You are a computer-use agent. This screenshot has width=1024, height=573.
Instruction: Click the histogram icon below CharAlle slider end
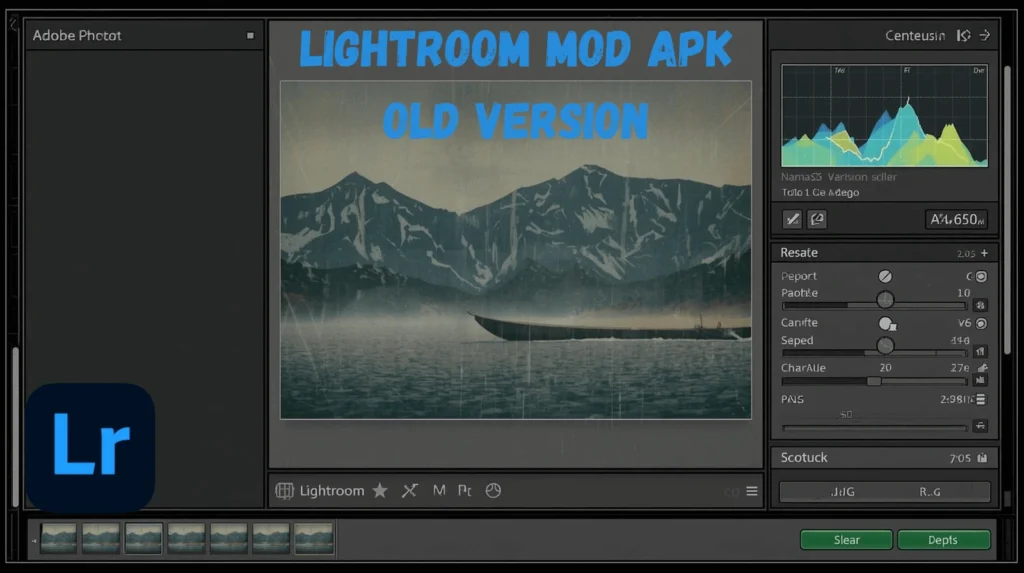(x=980, y=380)
